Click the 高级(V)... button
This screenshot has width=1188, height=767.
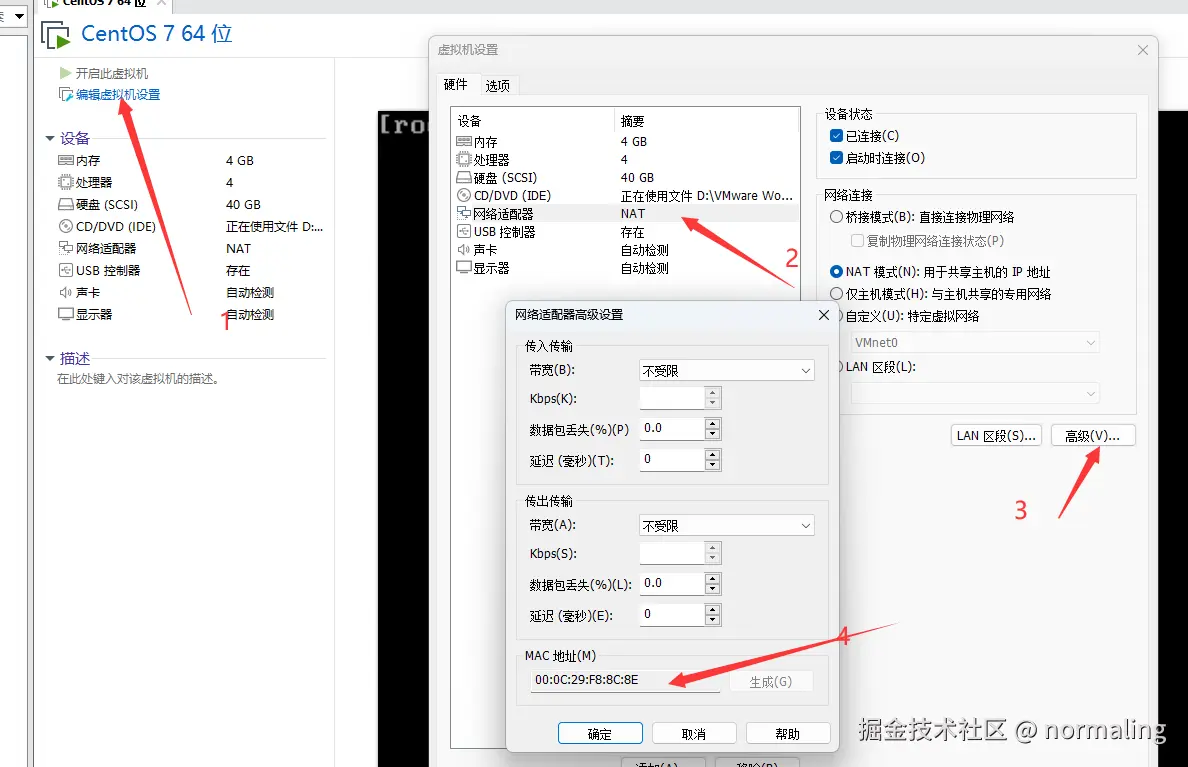(1093, 436)
